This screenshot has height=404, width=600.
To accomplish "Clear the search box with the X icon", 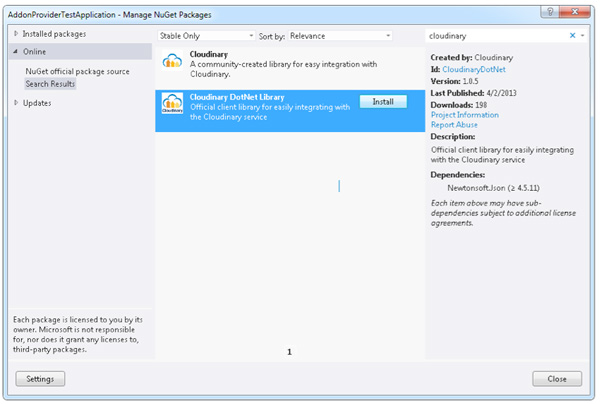I will coord(572,36).
